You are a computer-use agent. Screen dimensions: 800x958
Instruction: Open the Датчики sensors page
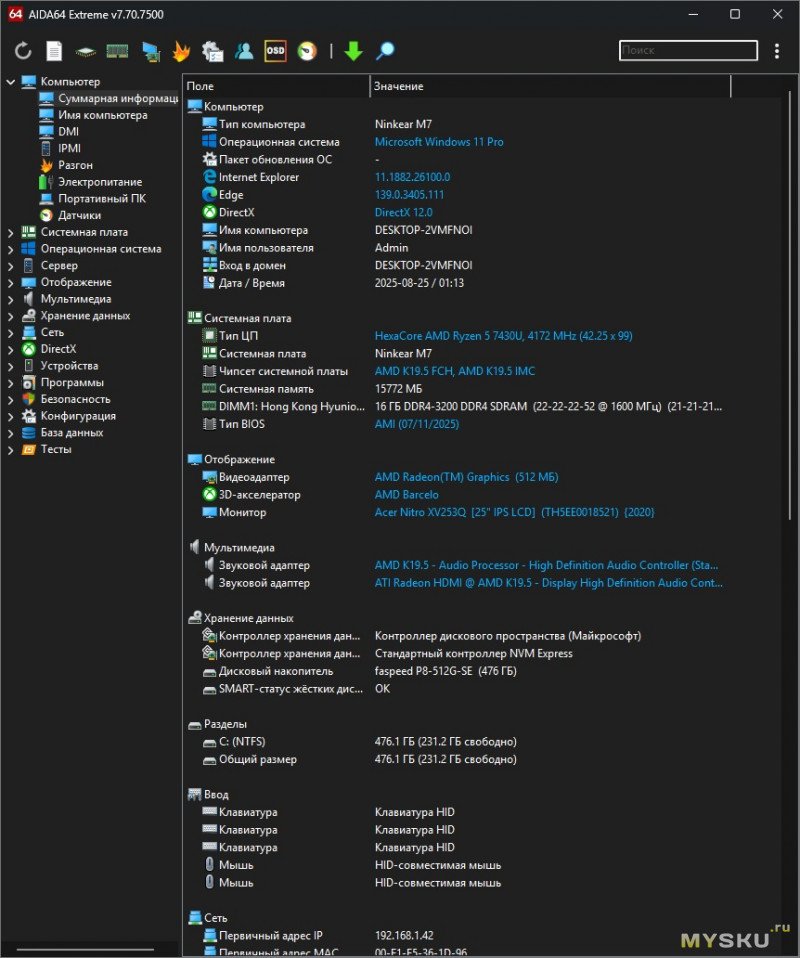coord(79,215)
